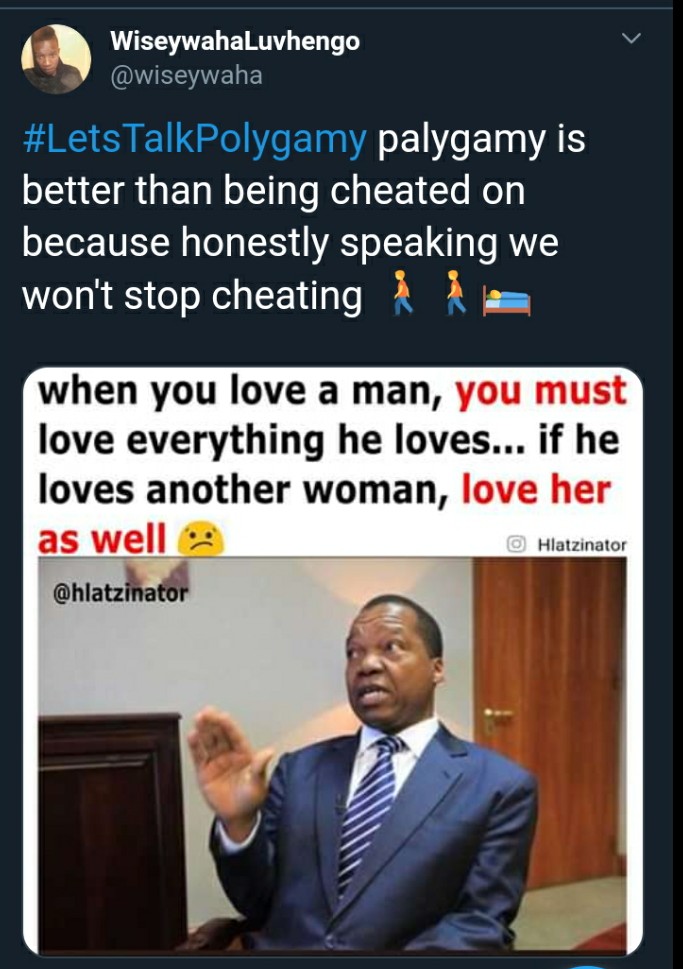This screenshot has width=683, height=969.
Task: Select the bed emoji in the tweet
Action: coord(507,302)
